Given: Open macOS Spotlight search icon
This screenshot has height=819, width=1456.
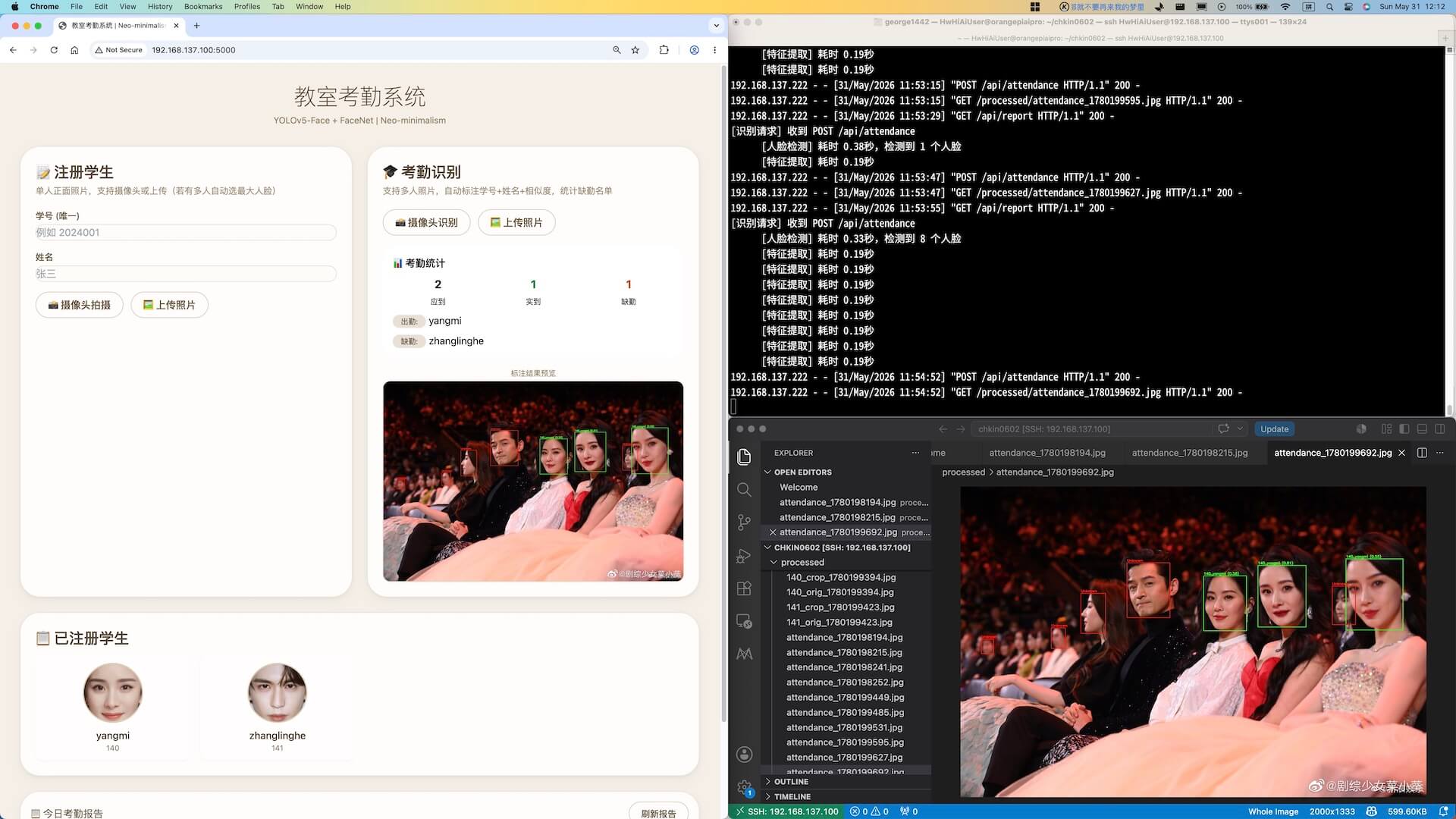Looking at the screenshot, I should tap(1329, 6).
